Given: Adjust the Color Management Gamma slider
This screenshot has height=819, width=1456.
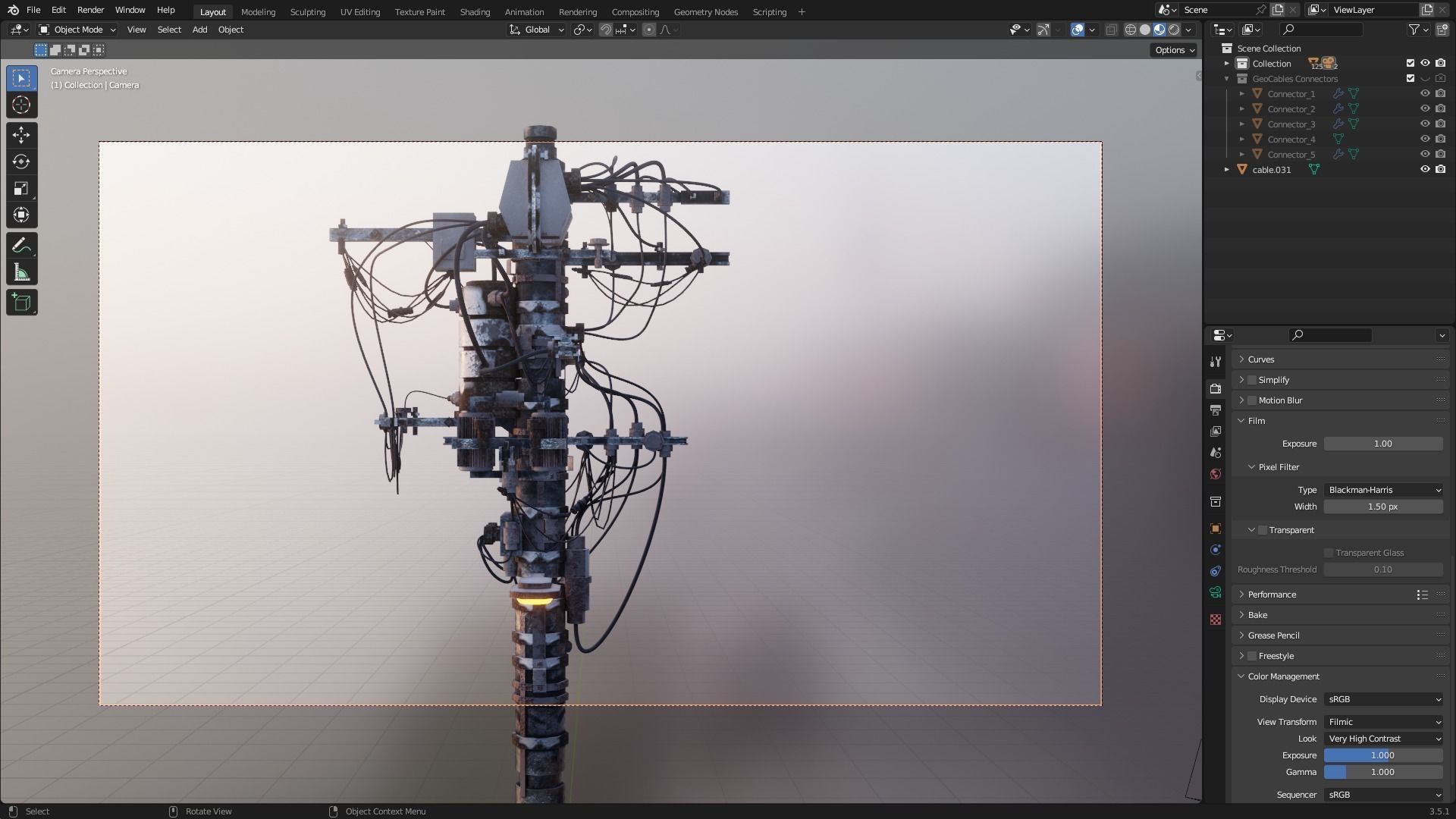Looking at the screenshot, I should pyautogui.click(x=1383, y=772).
